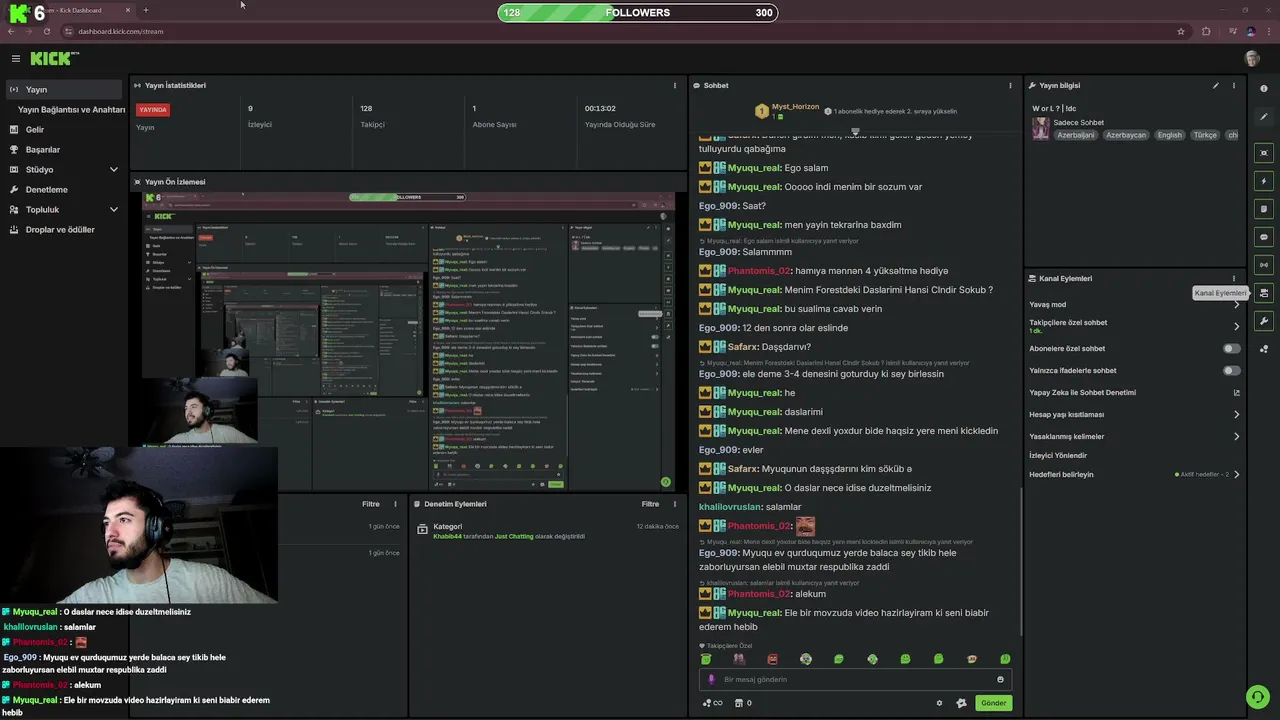This screenshot has width=1280, height=720.
Task: Click the Khabib44 username link
Action: 447,537
